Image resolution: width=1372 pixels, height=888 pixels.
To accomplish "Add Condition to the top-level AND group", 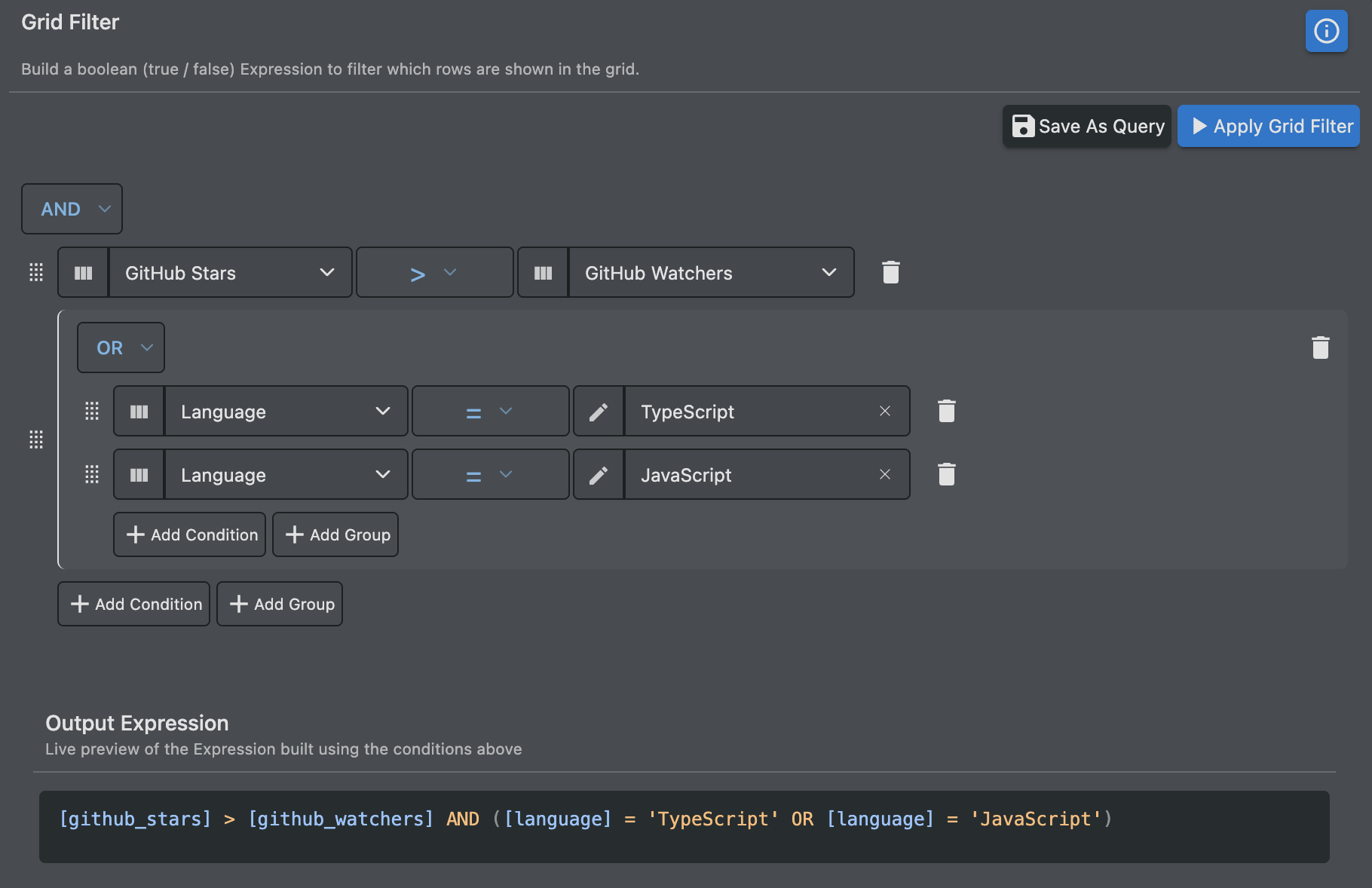I will click(133, 604).
